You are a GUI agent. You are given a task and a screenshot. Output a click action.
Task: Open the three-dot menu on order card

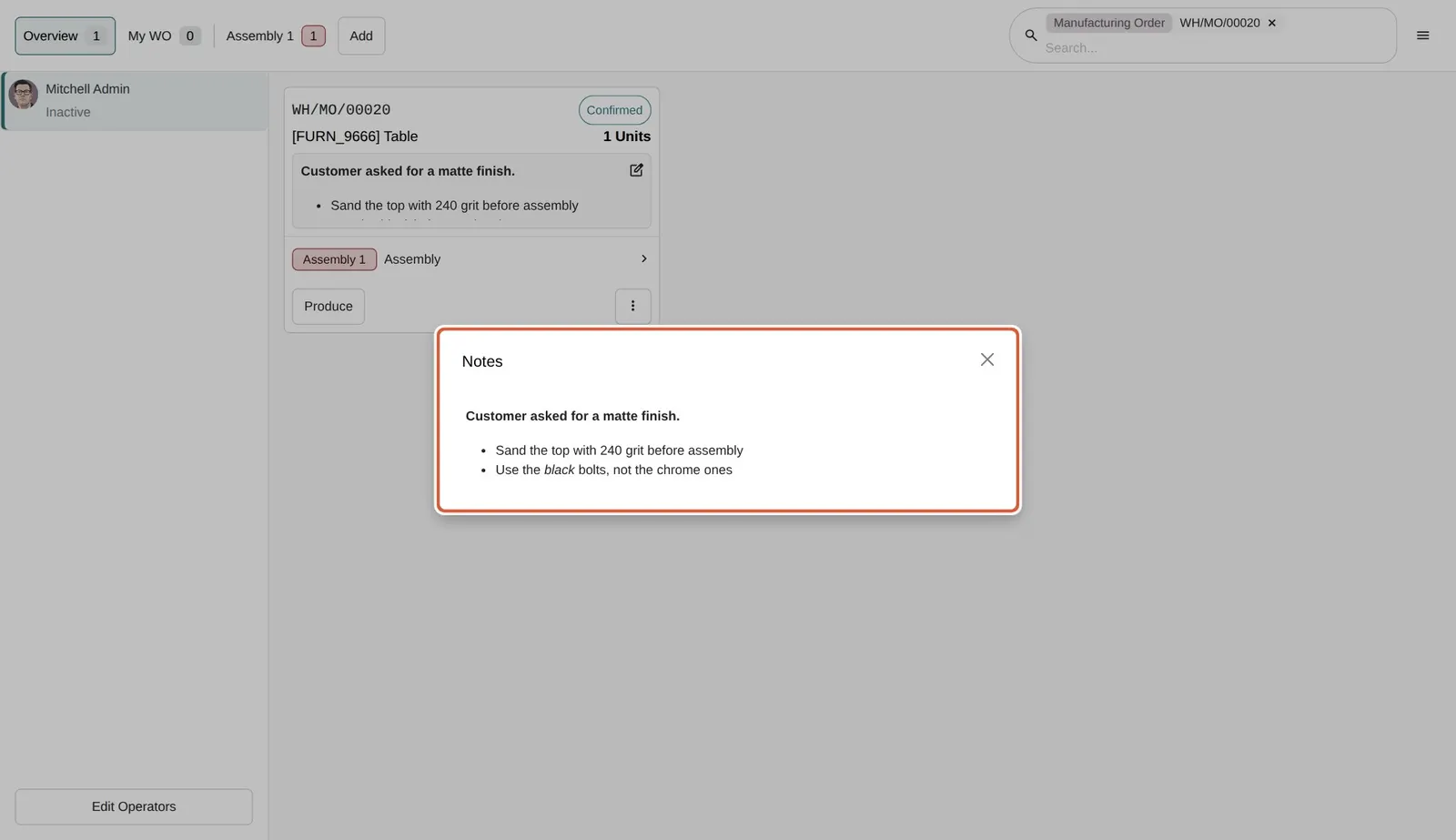tap(633, 306)
